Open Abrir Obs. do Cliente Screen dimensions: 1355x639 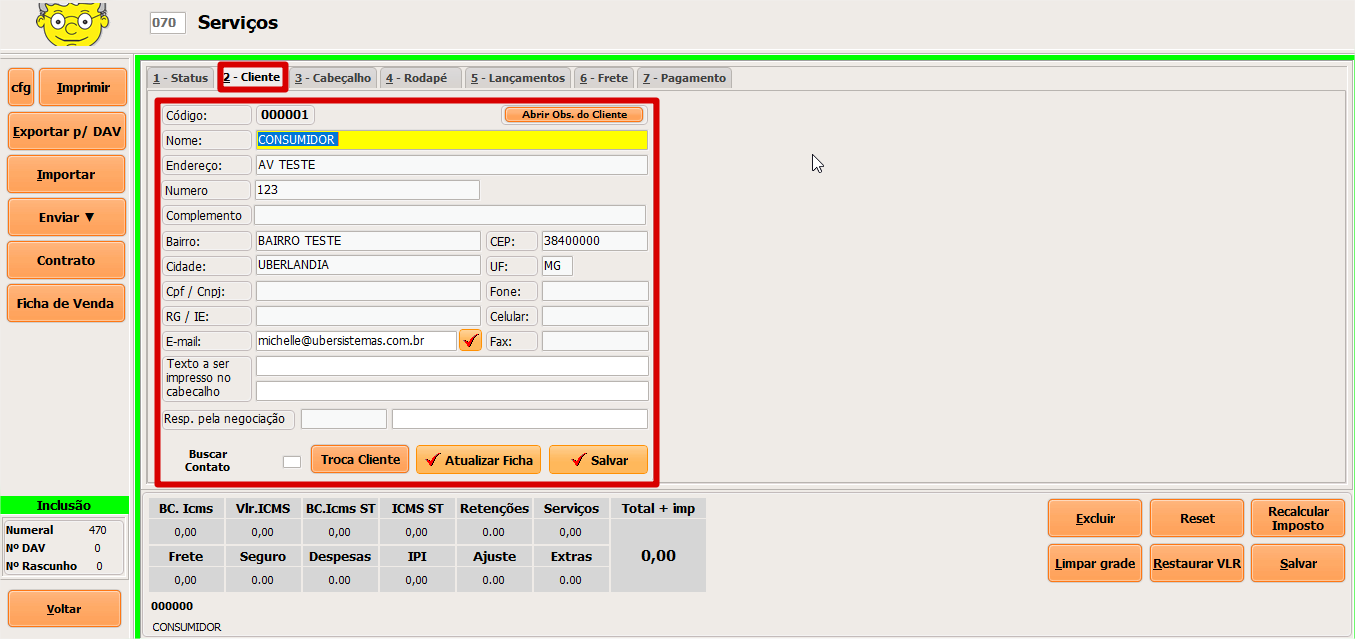(x=574, y=115)
